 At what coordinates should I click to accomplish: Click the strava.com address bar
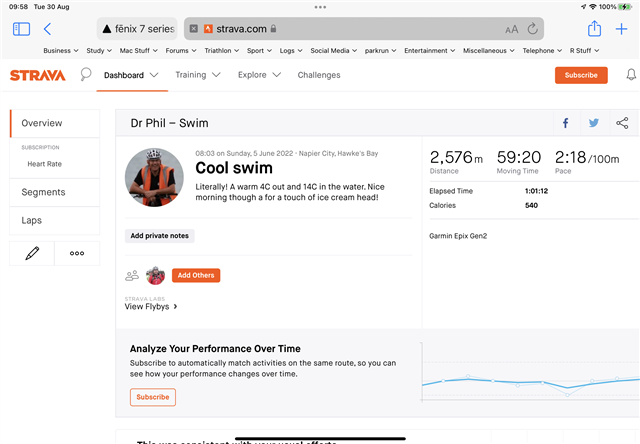[364, 29]
